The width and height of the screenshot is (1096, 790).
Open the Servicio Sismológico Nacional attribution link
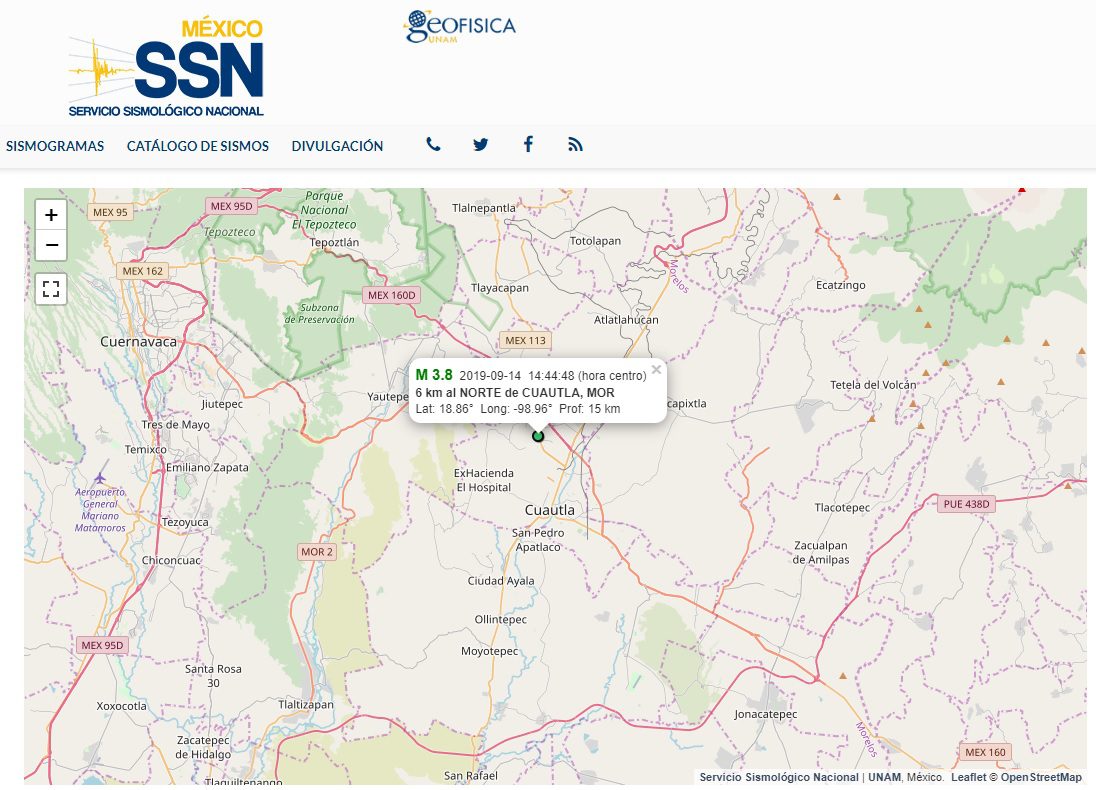779,777
